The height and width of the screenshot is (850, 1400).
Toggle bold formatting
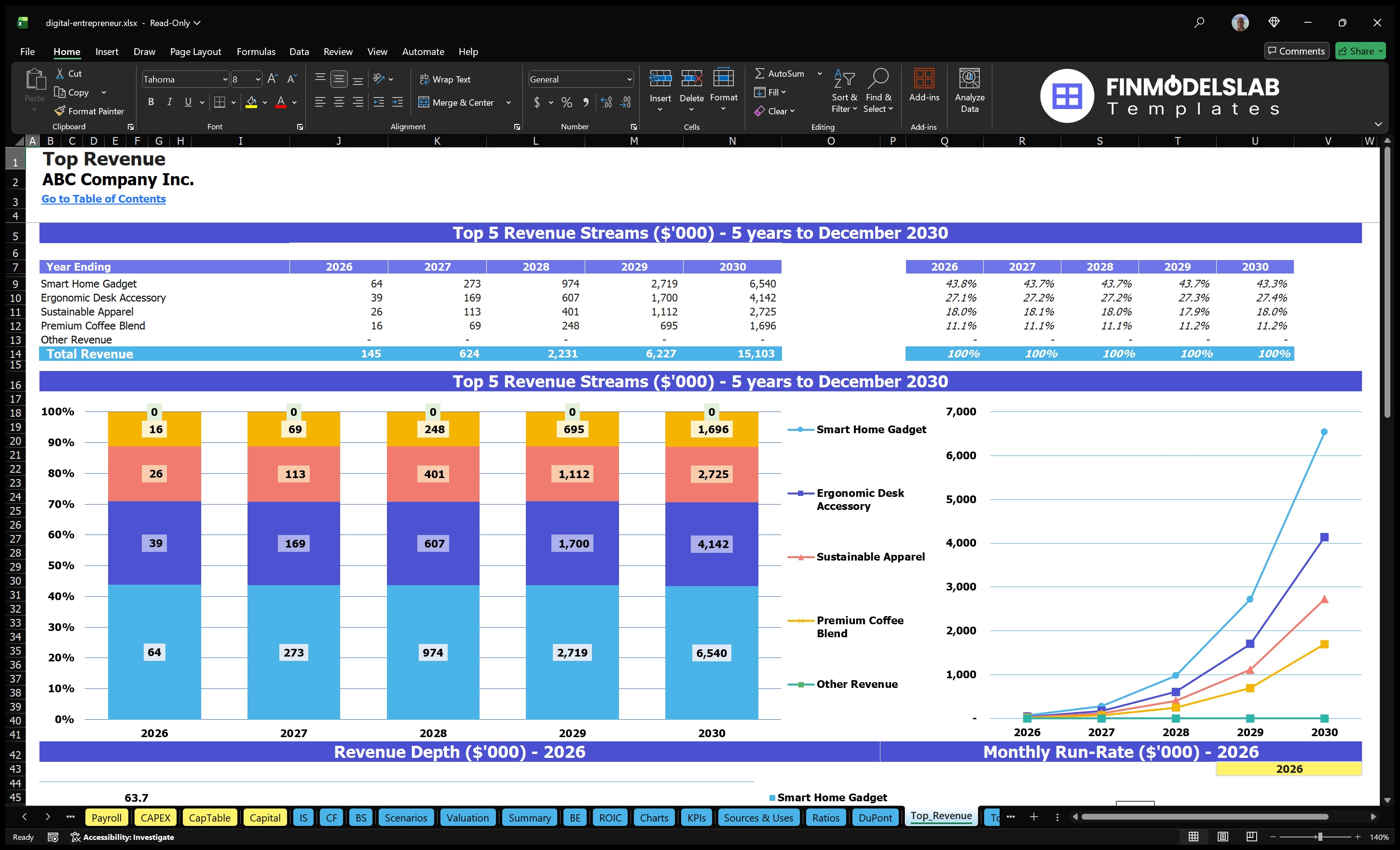tap(151, 102)
